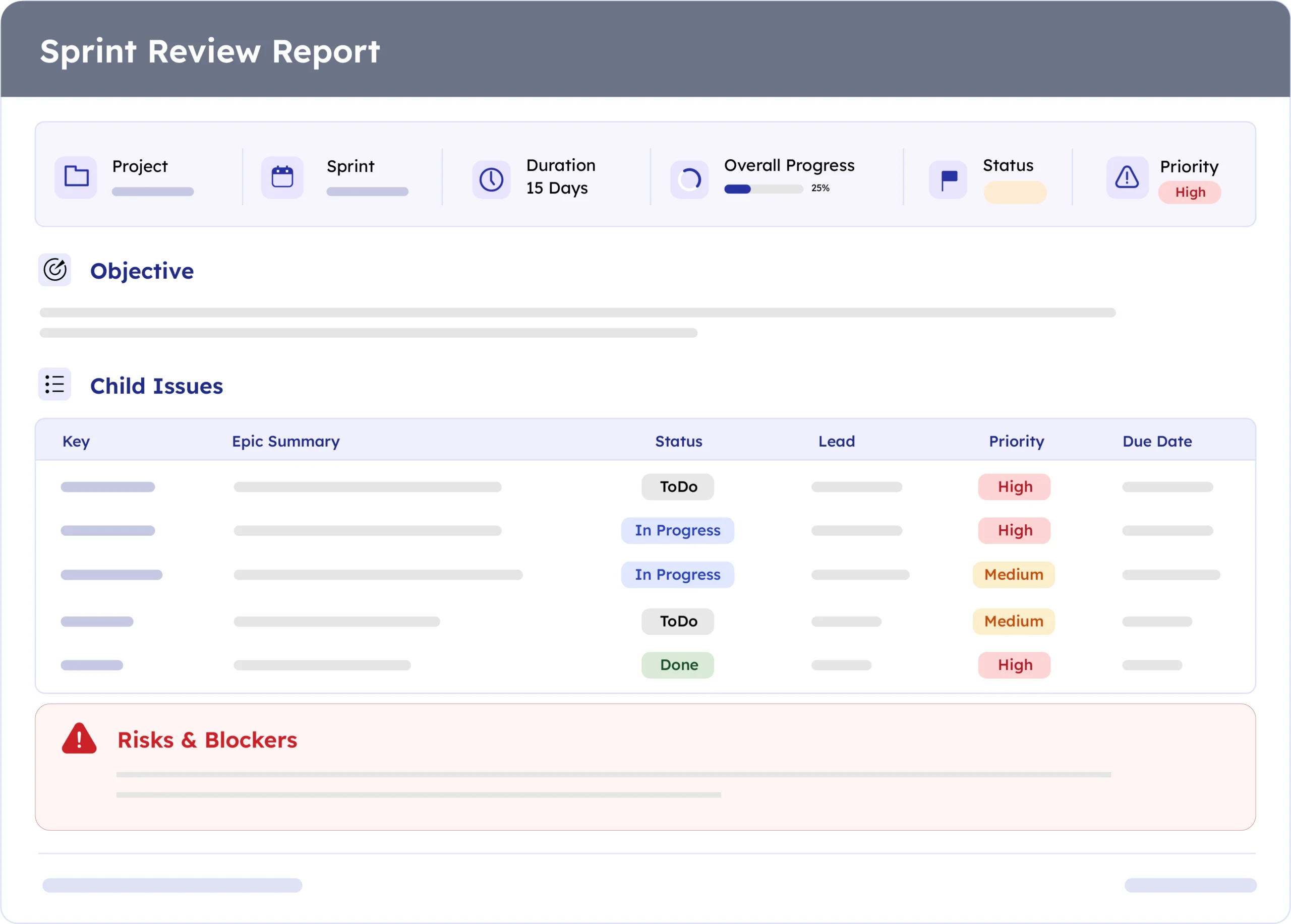Viewport: 1291px width, 924px height.
Task: Click the Child Issues list icon
Action: coord(54,384)
